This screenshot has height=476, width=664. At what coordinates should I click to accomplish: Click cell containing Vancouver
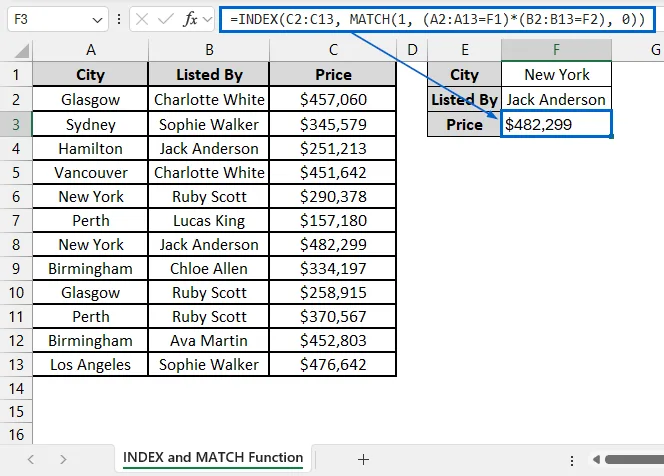[x=91, y=172]
